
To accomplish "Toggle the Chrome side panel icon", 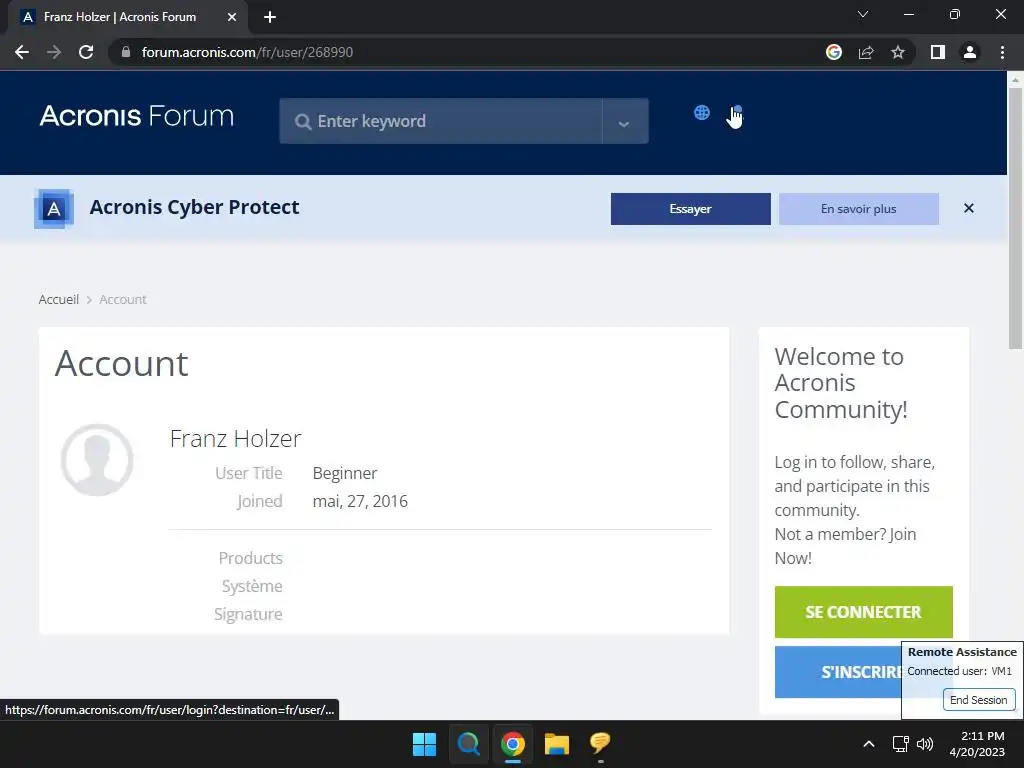I will [x=938, y=52].
